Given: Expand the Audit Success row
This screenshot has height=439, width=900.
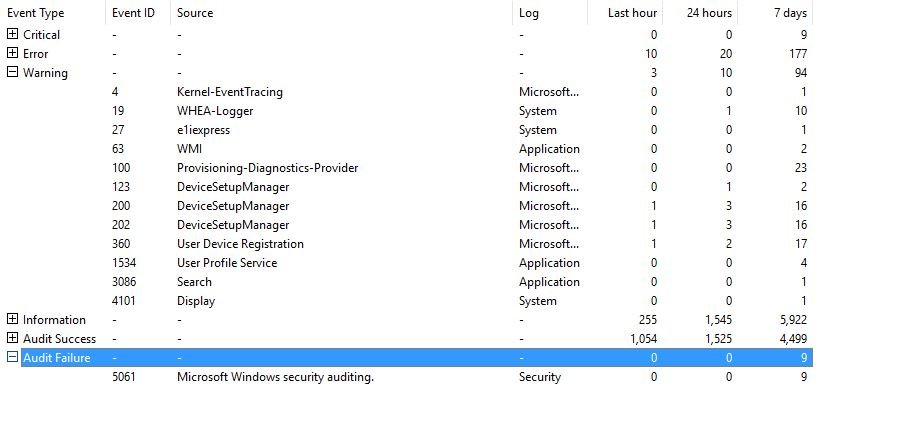Looking at the screenshot, I should coord(12,338).
